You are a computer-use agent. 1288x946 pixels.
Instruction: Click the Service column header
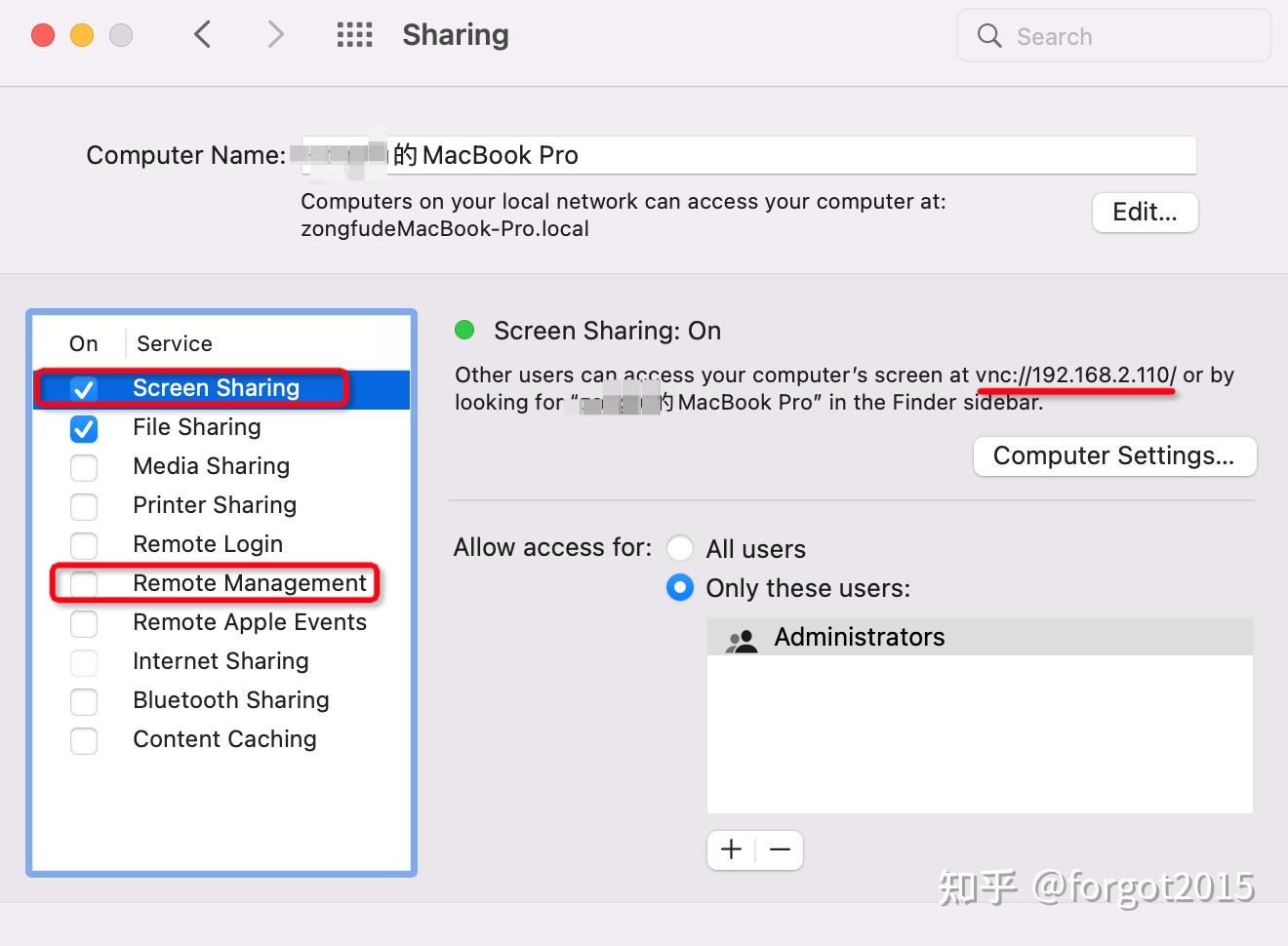[x=175, y=343]
